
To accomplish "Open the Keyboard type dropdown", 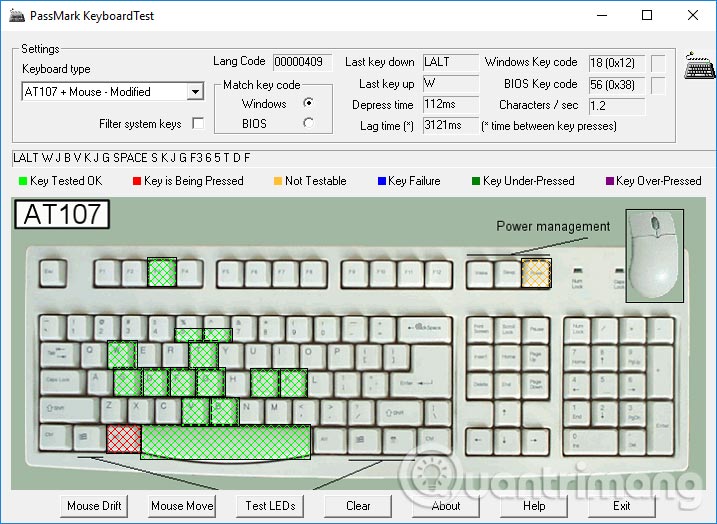I will (195, 92).
